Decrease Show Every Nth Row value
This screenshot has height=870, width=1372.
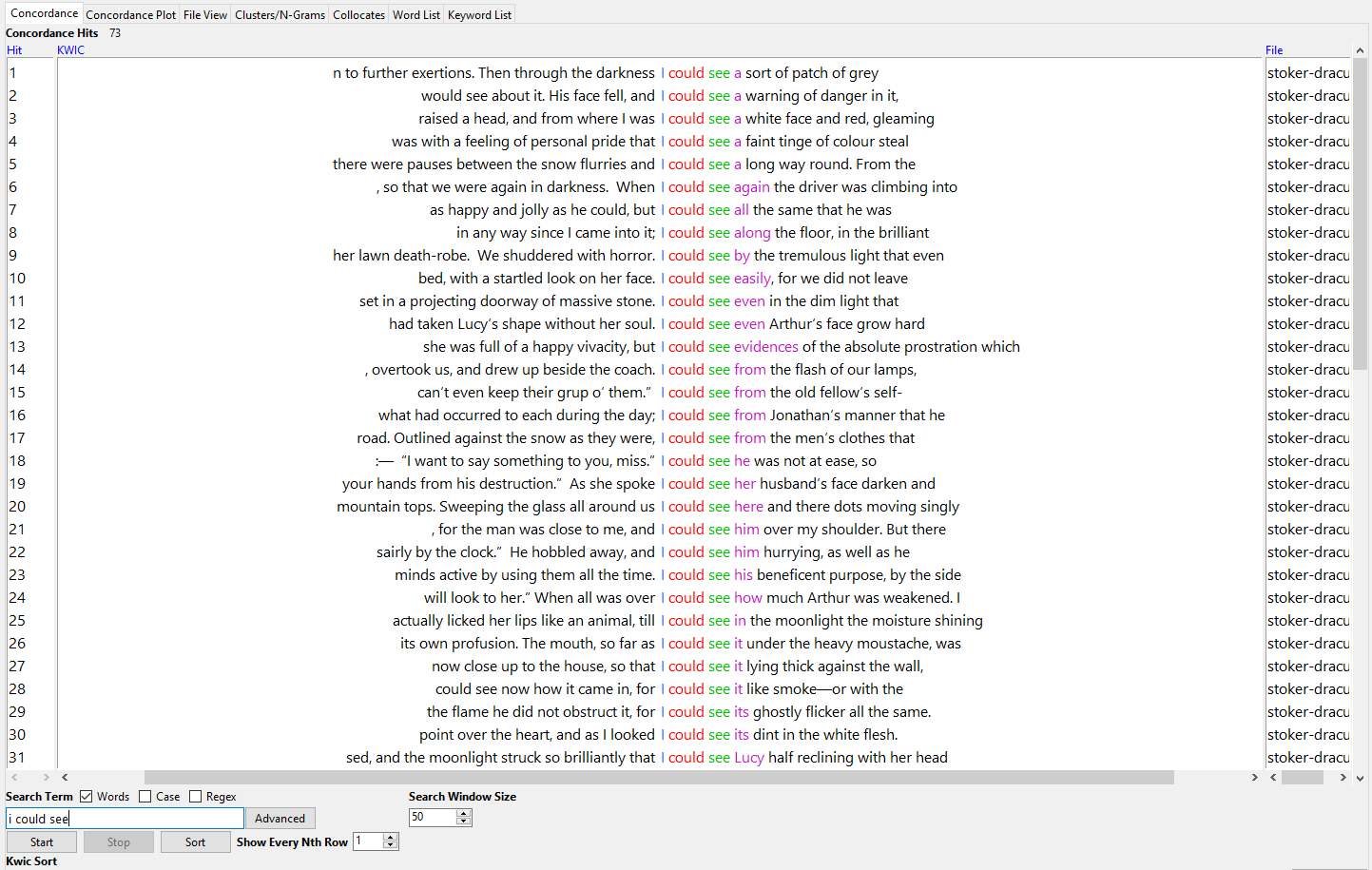tap(390, 846)
